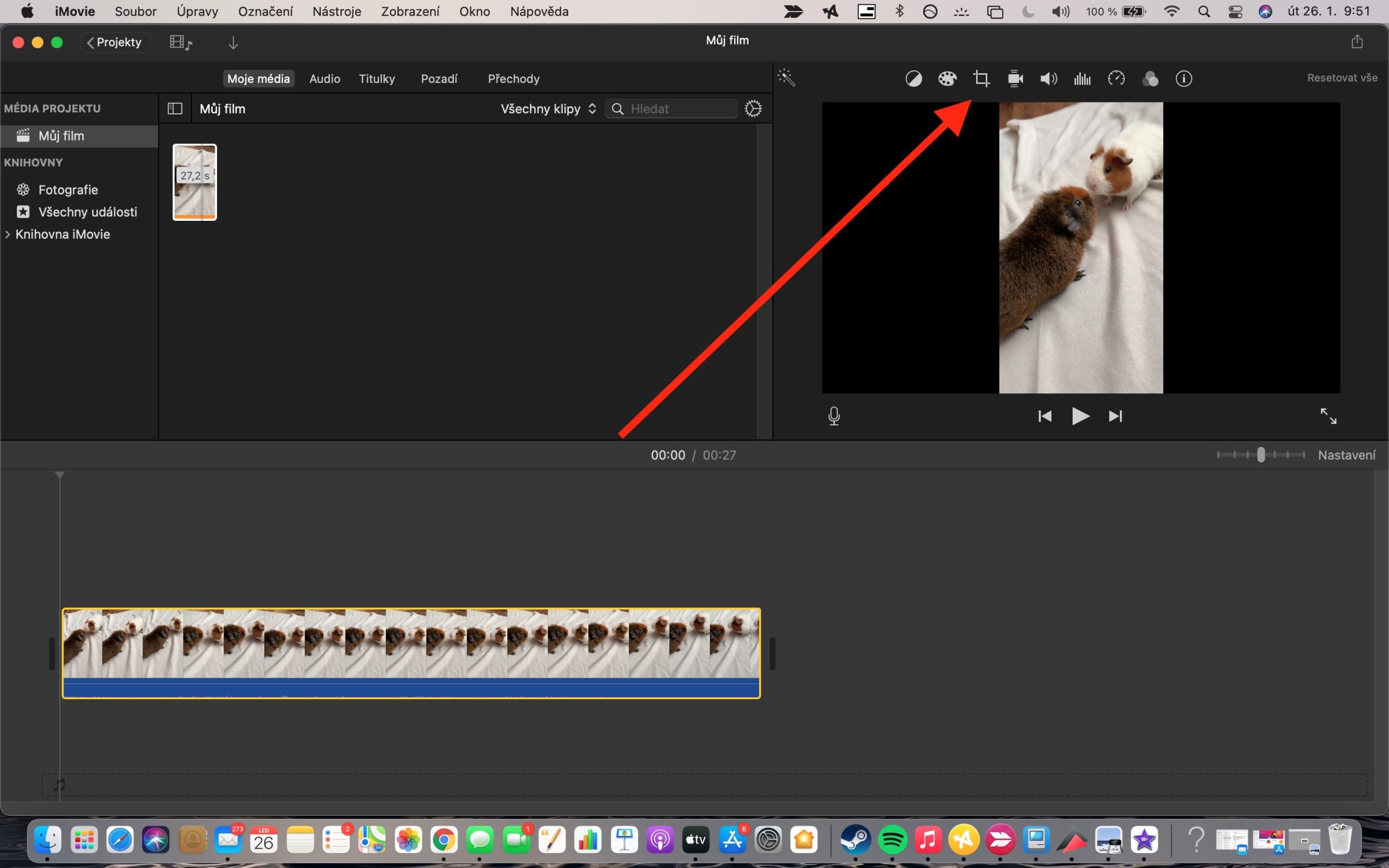The height and width of the screenshot is (868, 1389).
Task: Click Resetovat vše to reset adjustments
Action: point(1342,77)
